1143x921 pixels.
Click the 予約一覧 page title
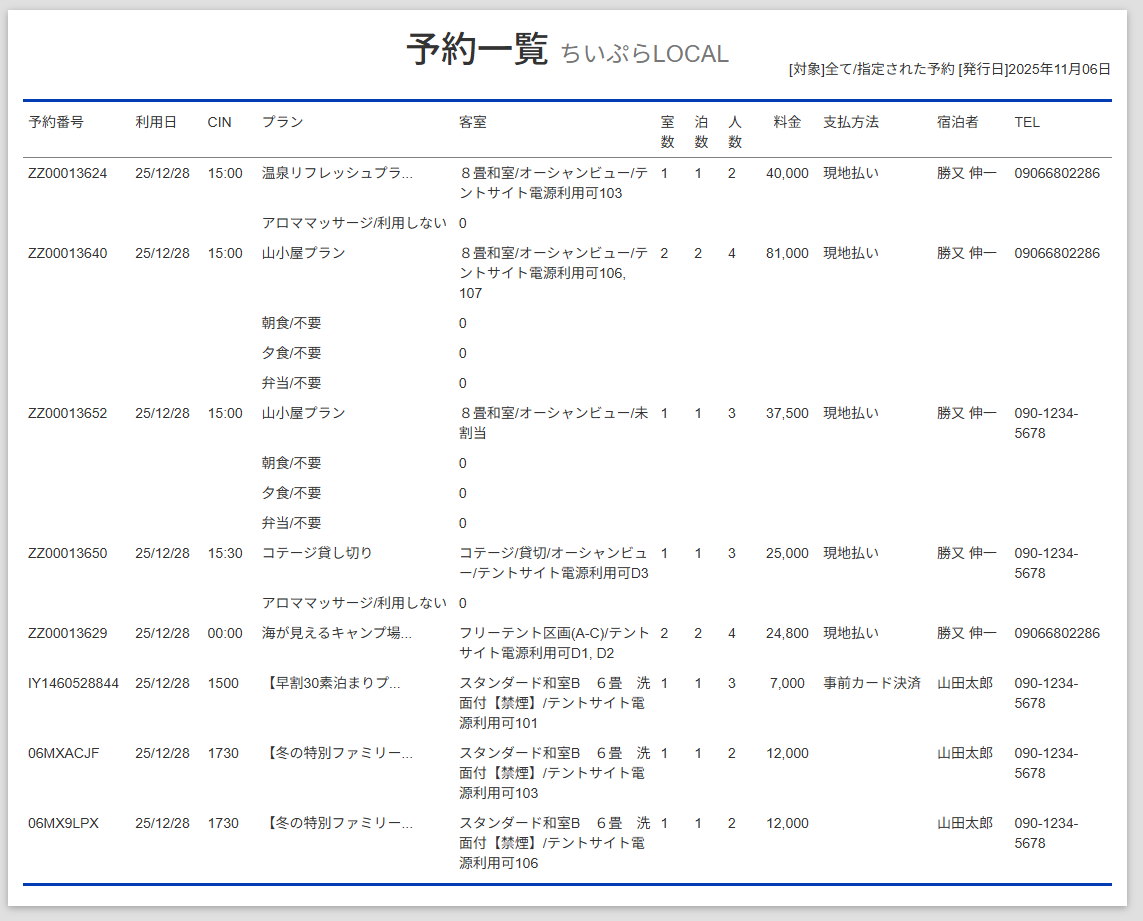(x=477, y=50)
